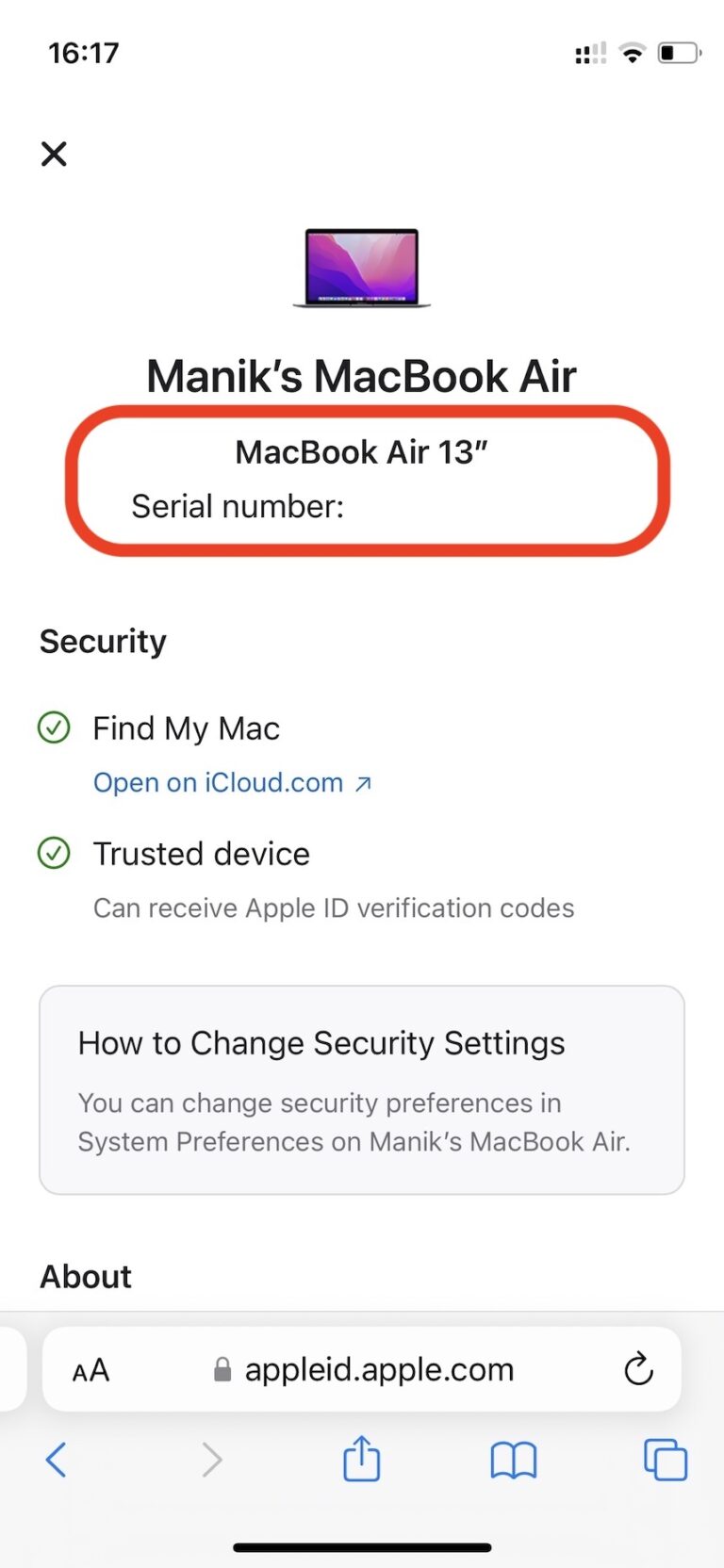Tap the forward navigation arrow
The image size is (724, 1568).
click(211, 1460)
